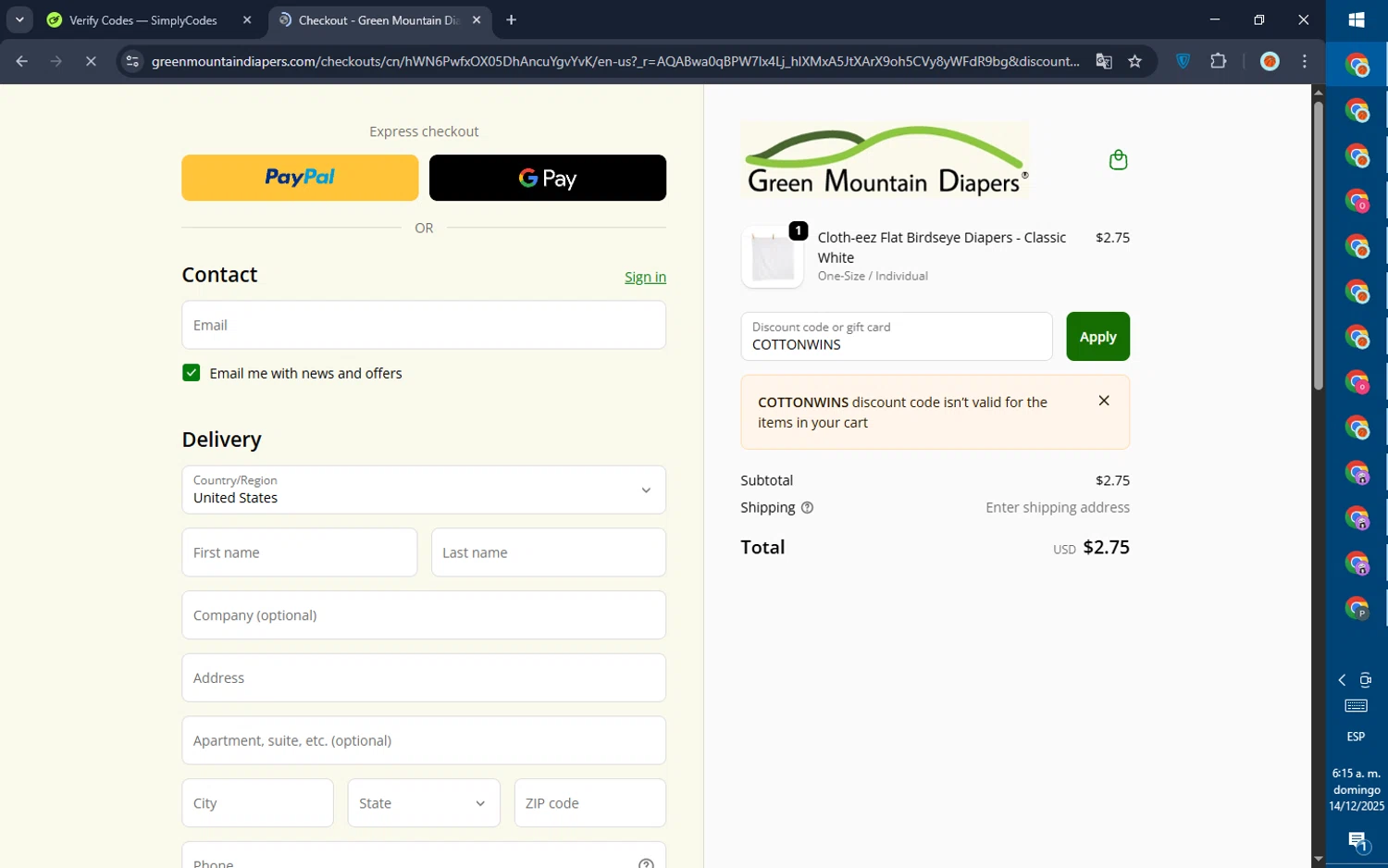This screenshot has height=868, width=1388.
Task: Switch to the Verify Codes — SimplyCodes tab
Action: [143, 20]
